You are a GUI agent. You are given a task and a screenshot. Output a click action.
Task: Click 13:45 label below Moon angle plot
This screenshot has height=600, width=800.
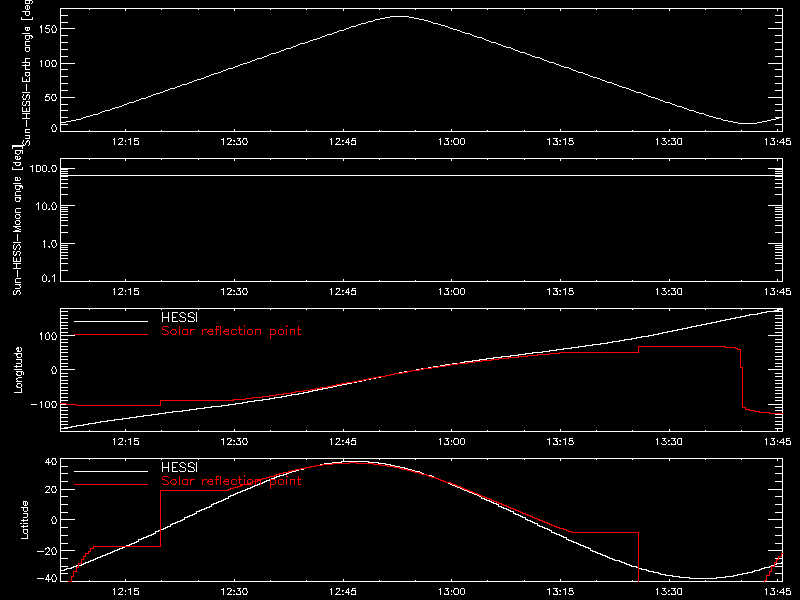coord(778,291)
